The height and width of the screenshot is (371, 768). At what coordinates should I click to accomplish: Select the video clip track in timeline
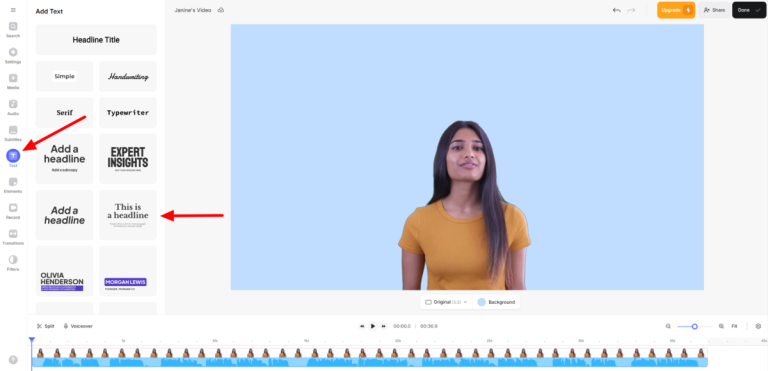pos(370,352)
